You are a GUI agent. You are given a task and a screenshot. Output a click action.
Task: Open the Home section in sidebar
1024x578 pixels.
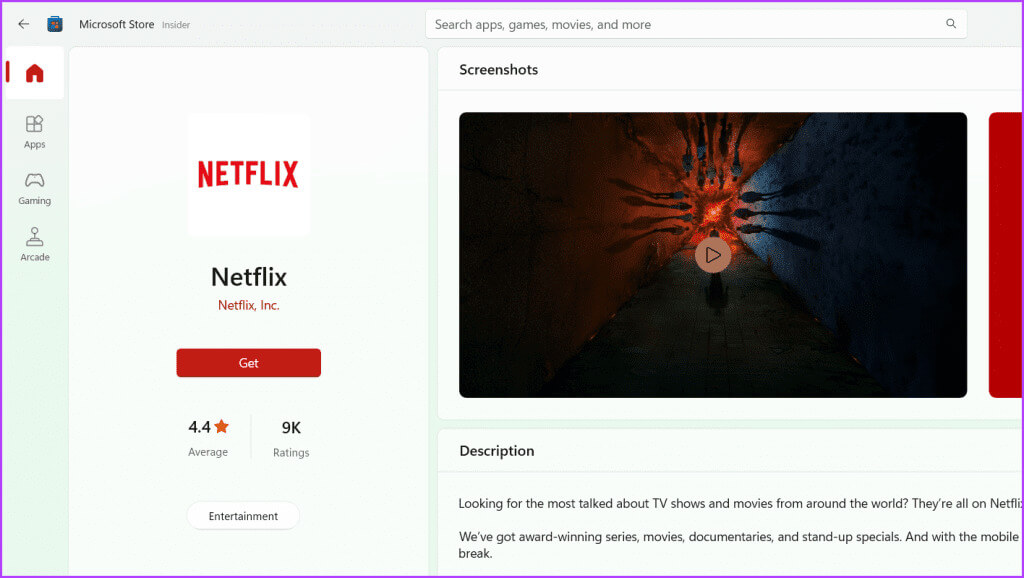click(35, 72)
